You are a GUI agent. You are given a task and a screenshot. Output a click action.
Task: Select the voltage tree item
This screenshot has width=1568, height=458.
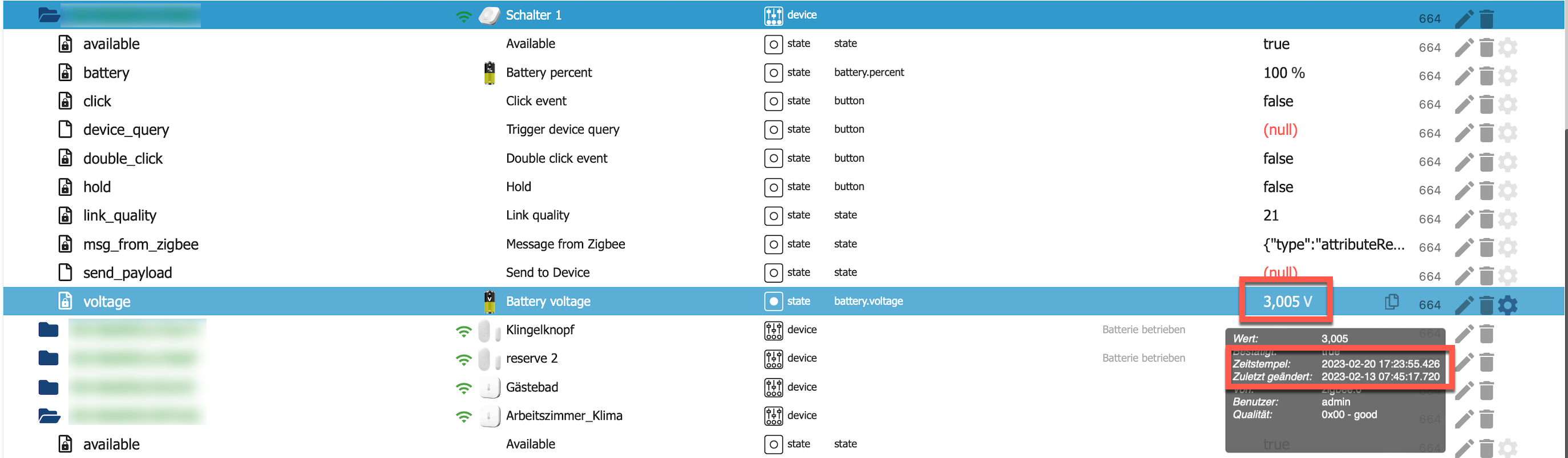pos(107,302)
